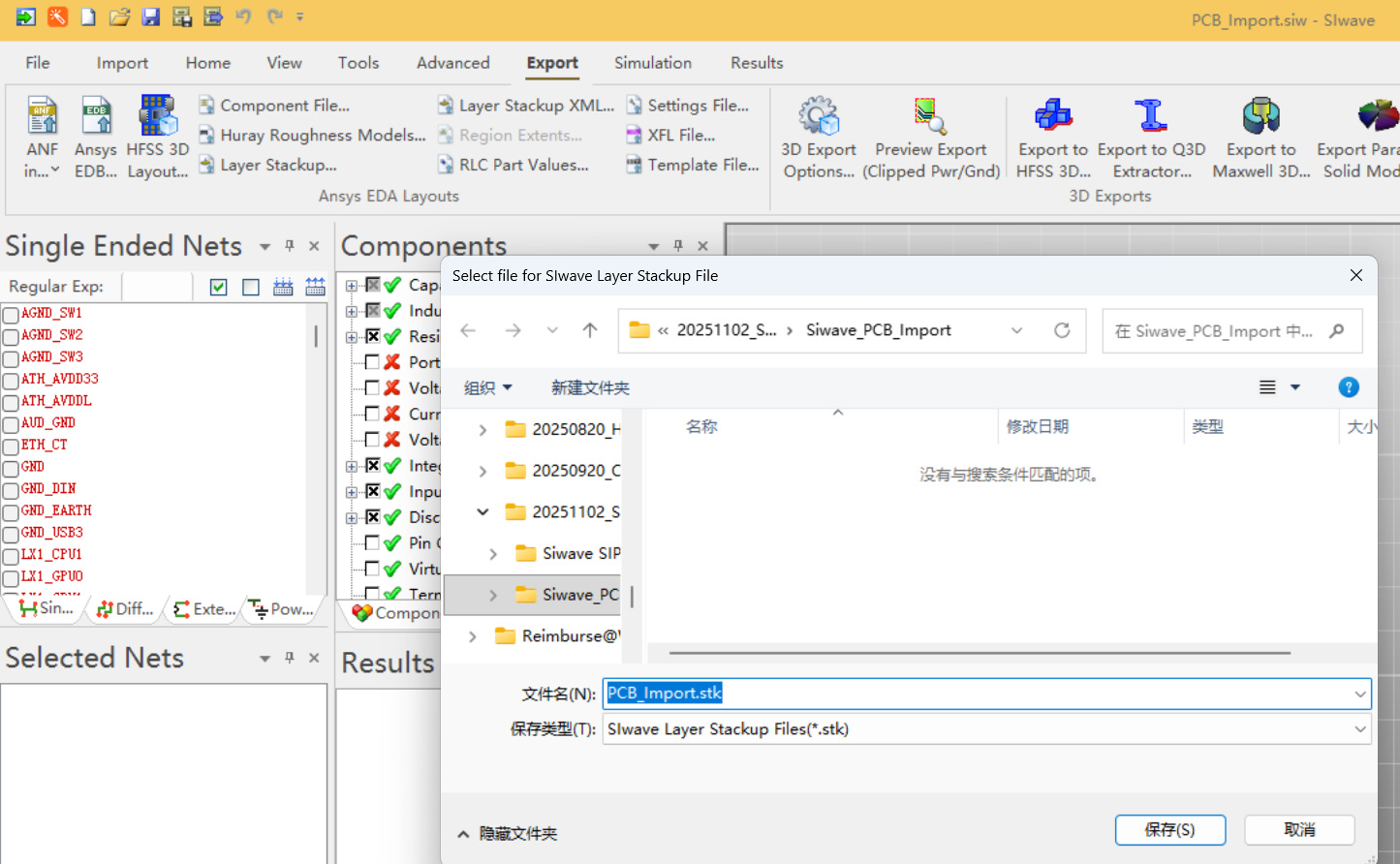The image size is (1400, 864).
Task: Export Template File from ribbon
Action: [x=692, y=166]
